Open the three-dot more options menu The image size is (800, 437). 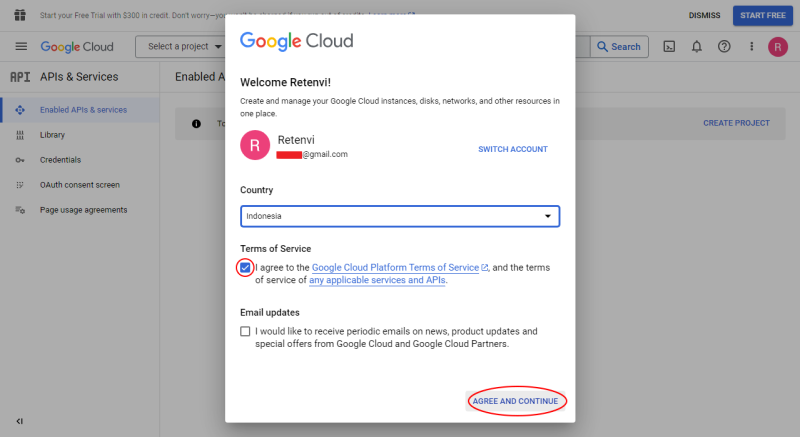pos(752,46)
